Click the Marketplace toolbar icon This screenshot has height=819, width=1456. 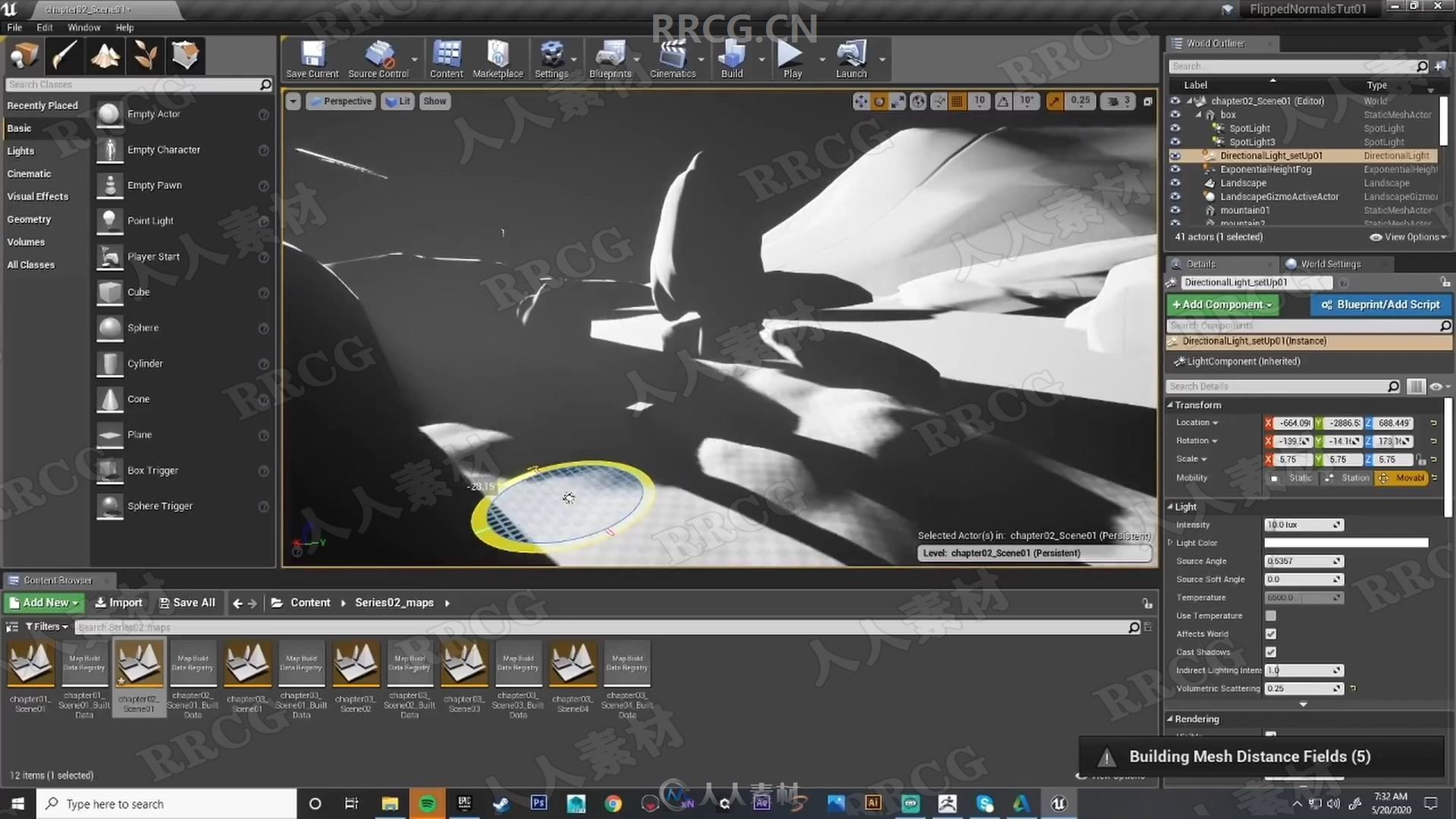click(496, 56)
